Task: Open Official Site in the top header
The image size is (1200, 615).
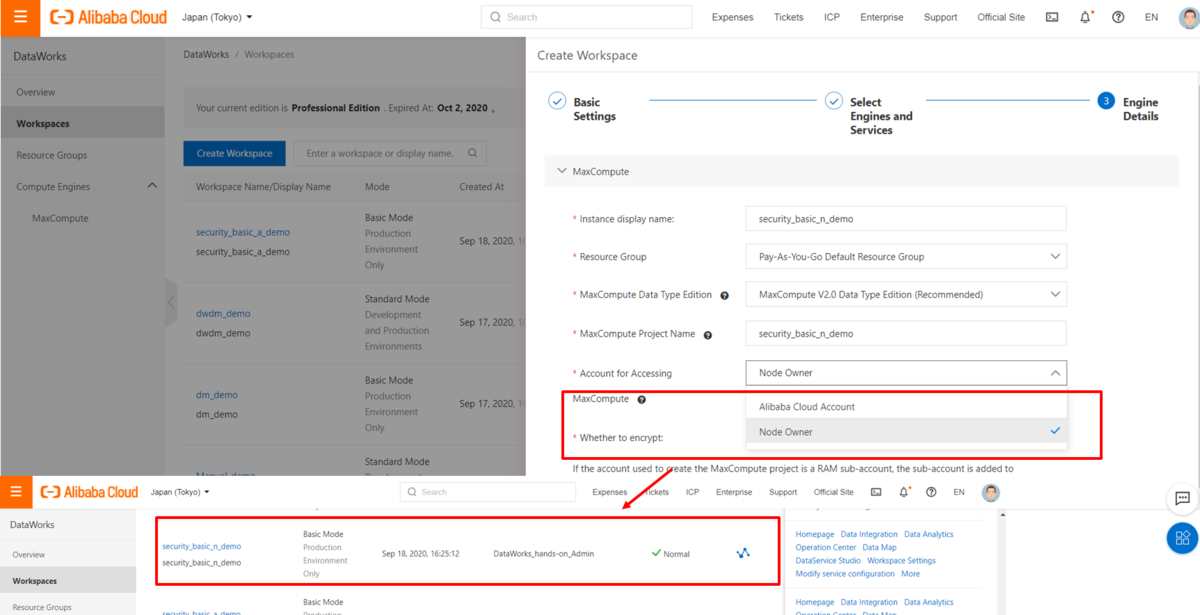Action: coord(1001,17)
